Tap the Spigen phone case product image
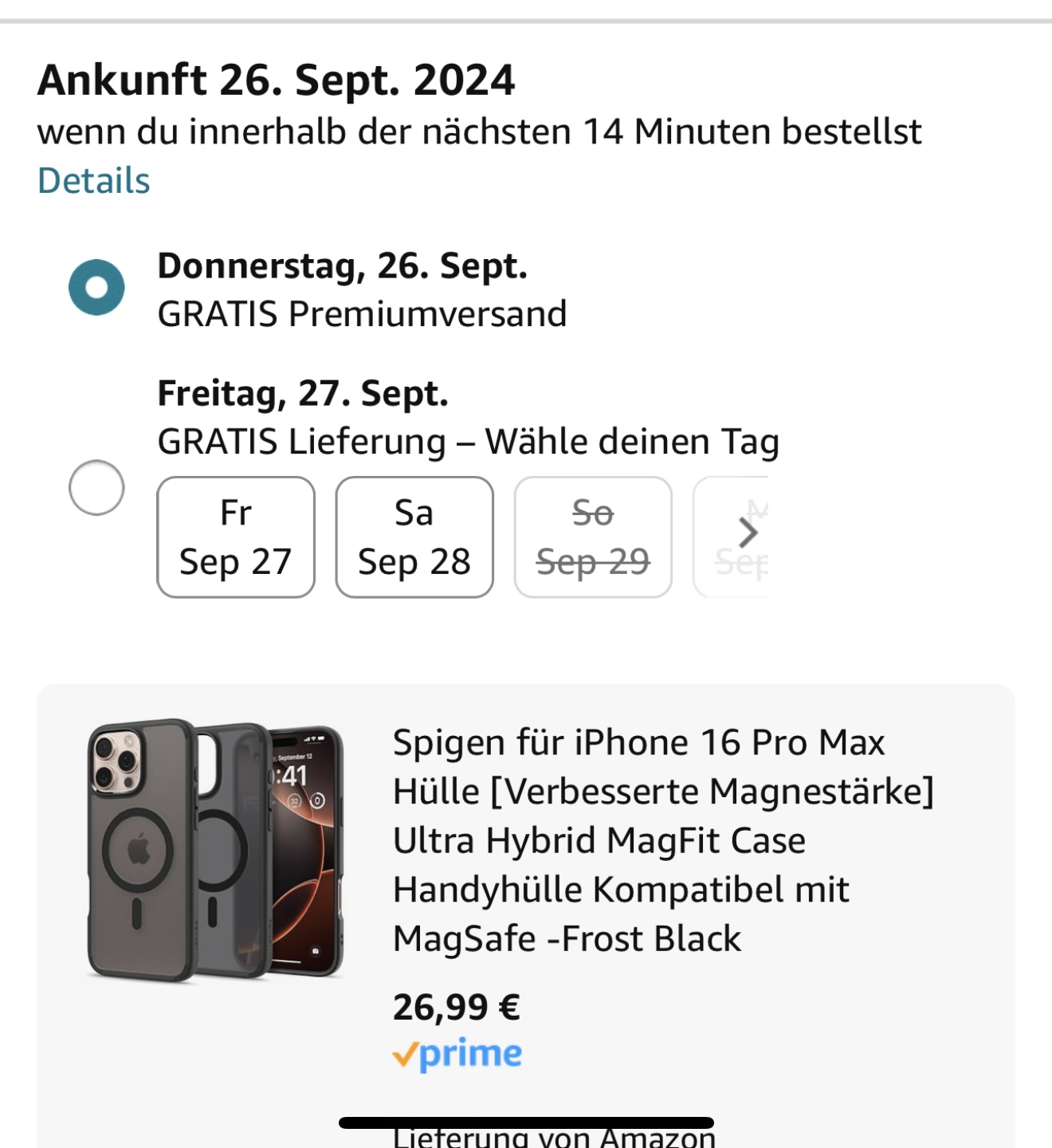Screen dimensions: 1052x1148 pyautogui.click(x=215, y=850)
